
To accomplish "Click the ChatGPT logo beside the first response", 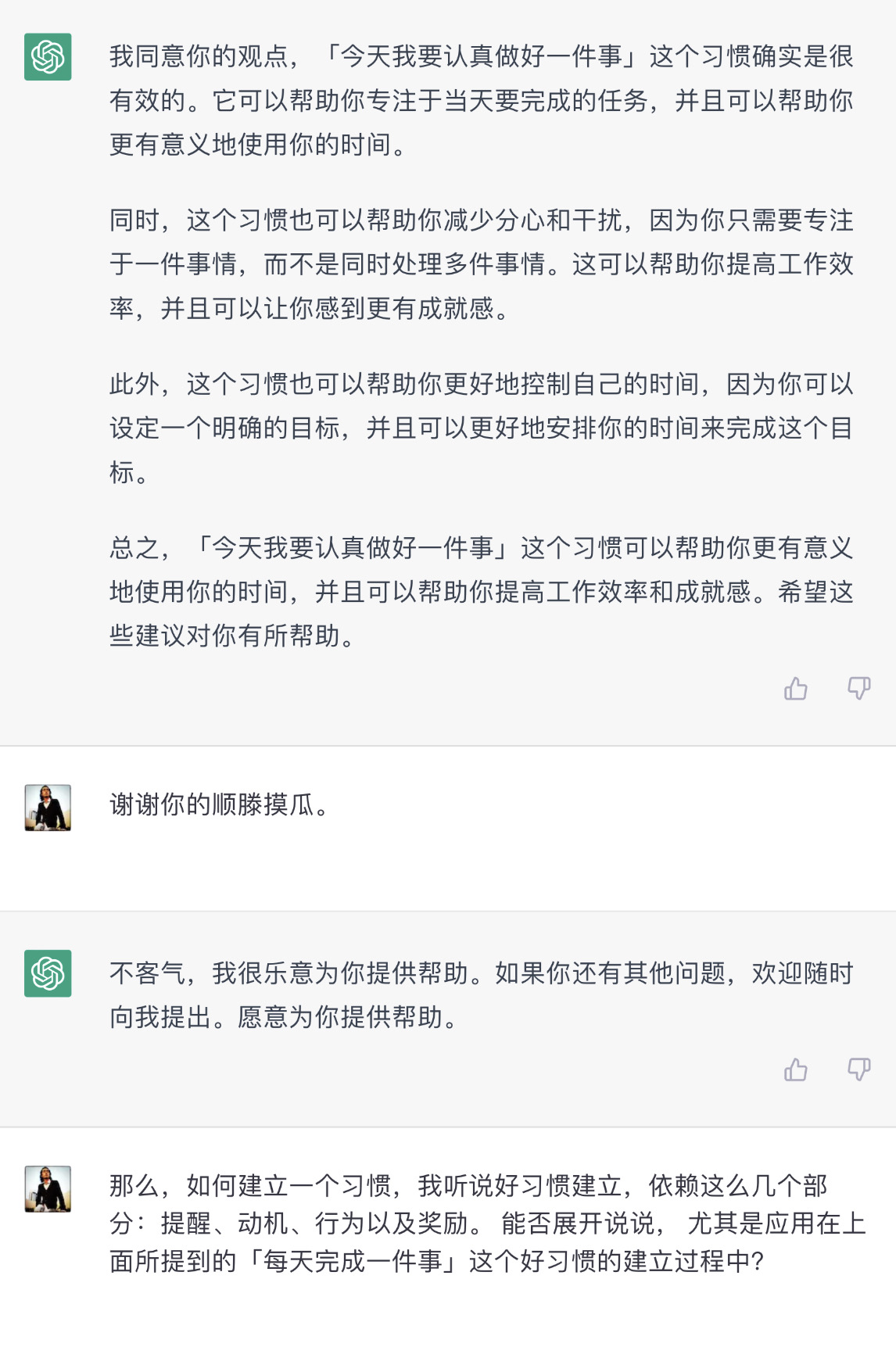I will (x=48, y=57).
